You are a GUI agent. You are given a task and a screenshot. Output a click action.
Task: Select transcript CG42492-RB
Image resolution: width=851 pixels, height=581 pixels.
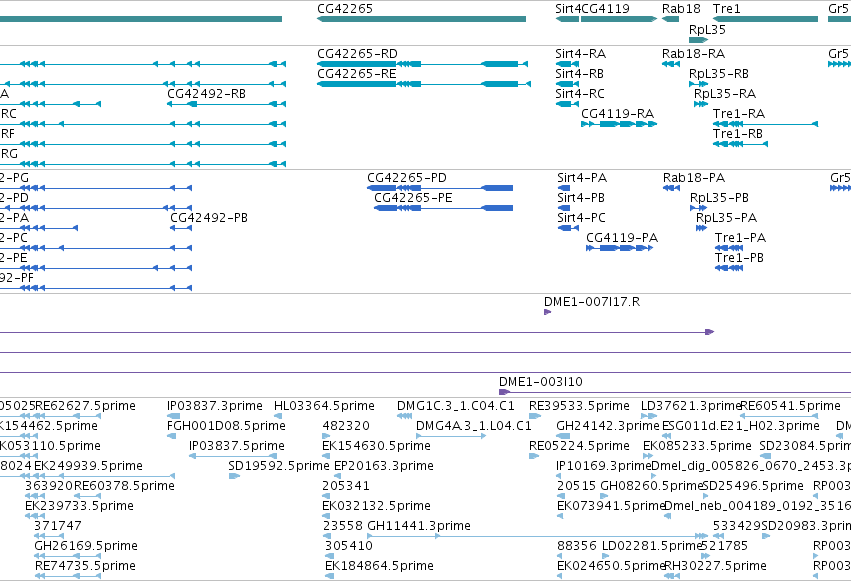point(206,94)
